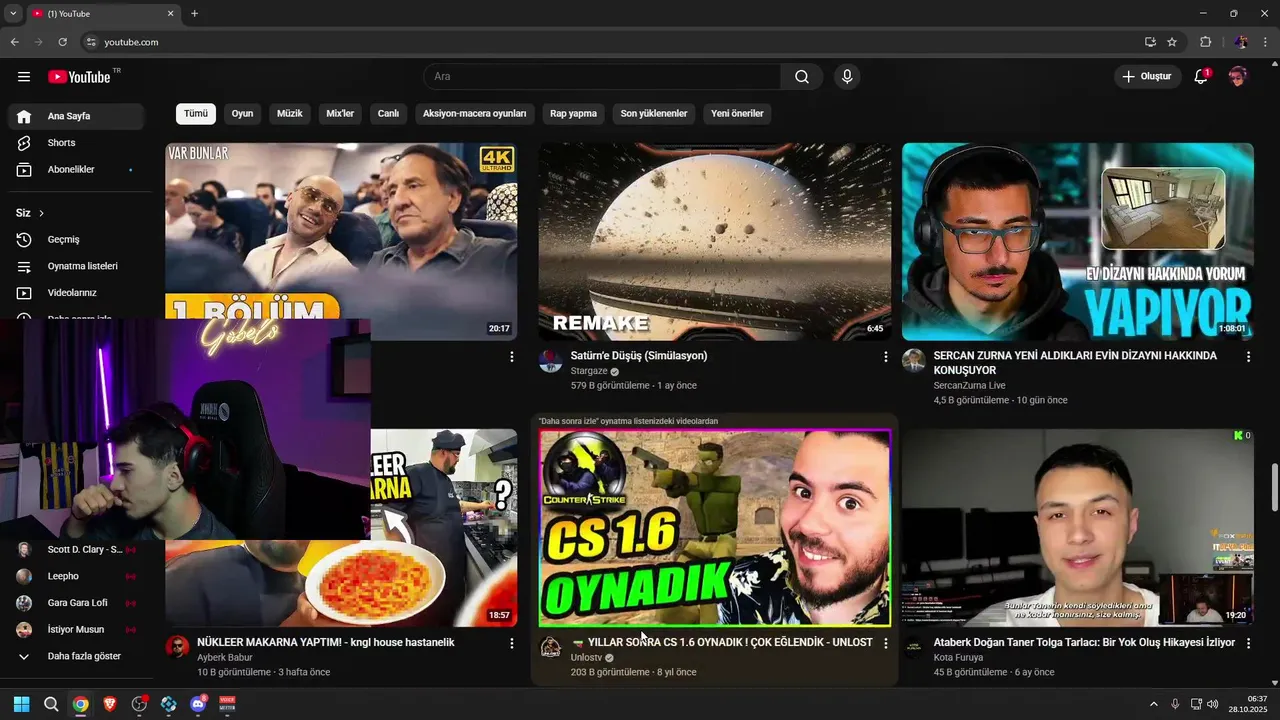Open the Ayberk Babur channel link
Screen dimensions: 1280x720
[x=225, y=658]
